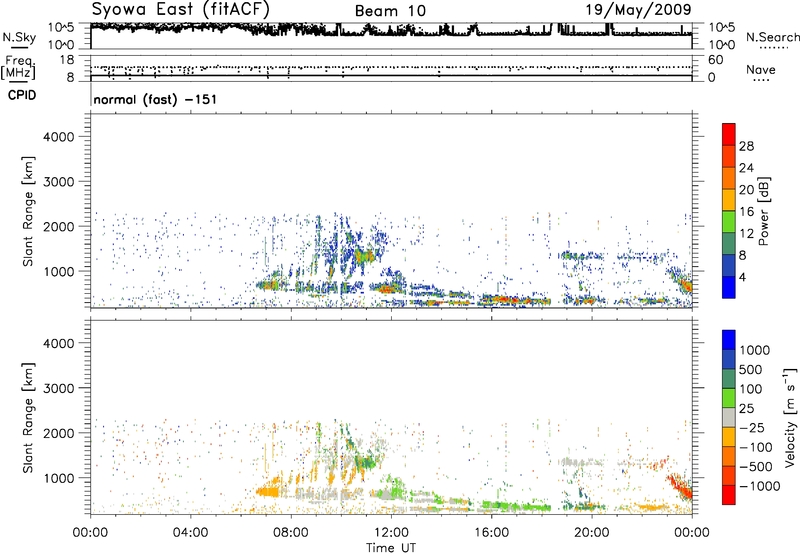The image size is (800, 554).
Task: Click the "12" label on Power colorbar
Action: 746,234
